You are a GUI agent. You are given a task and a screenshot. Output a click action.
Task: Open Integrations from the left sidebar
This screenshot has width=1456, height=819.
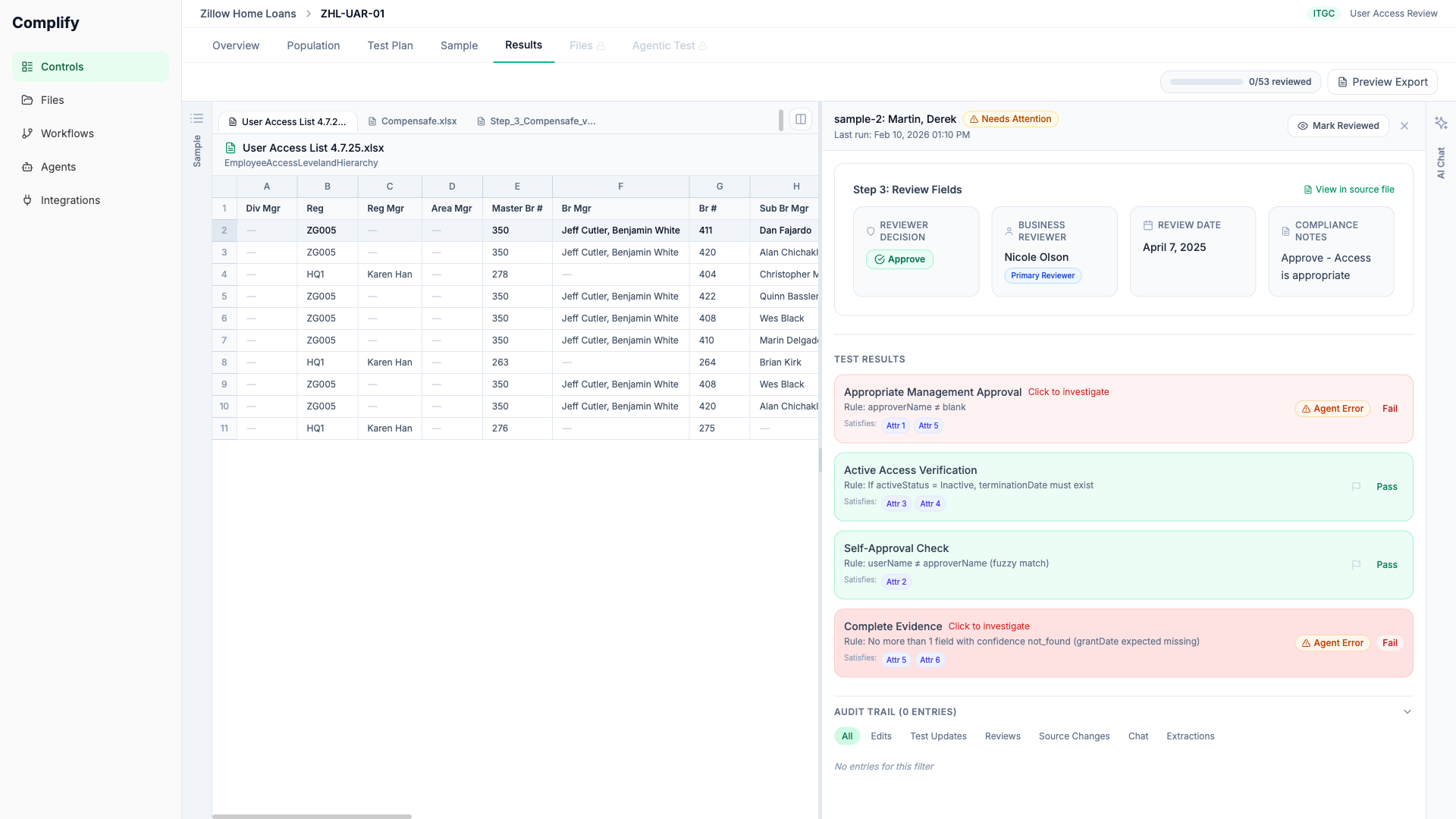pyautogui.click(x=70, y=200)
